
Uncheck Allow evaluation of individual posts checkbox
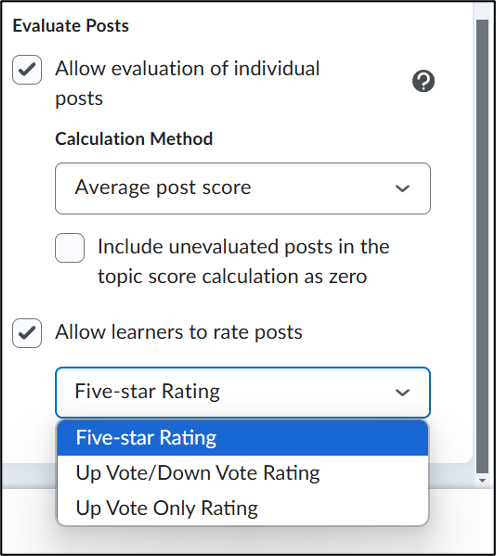[27, 70]
